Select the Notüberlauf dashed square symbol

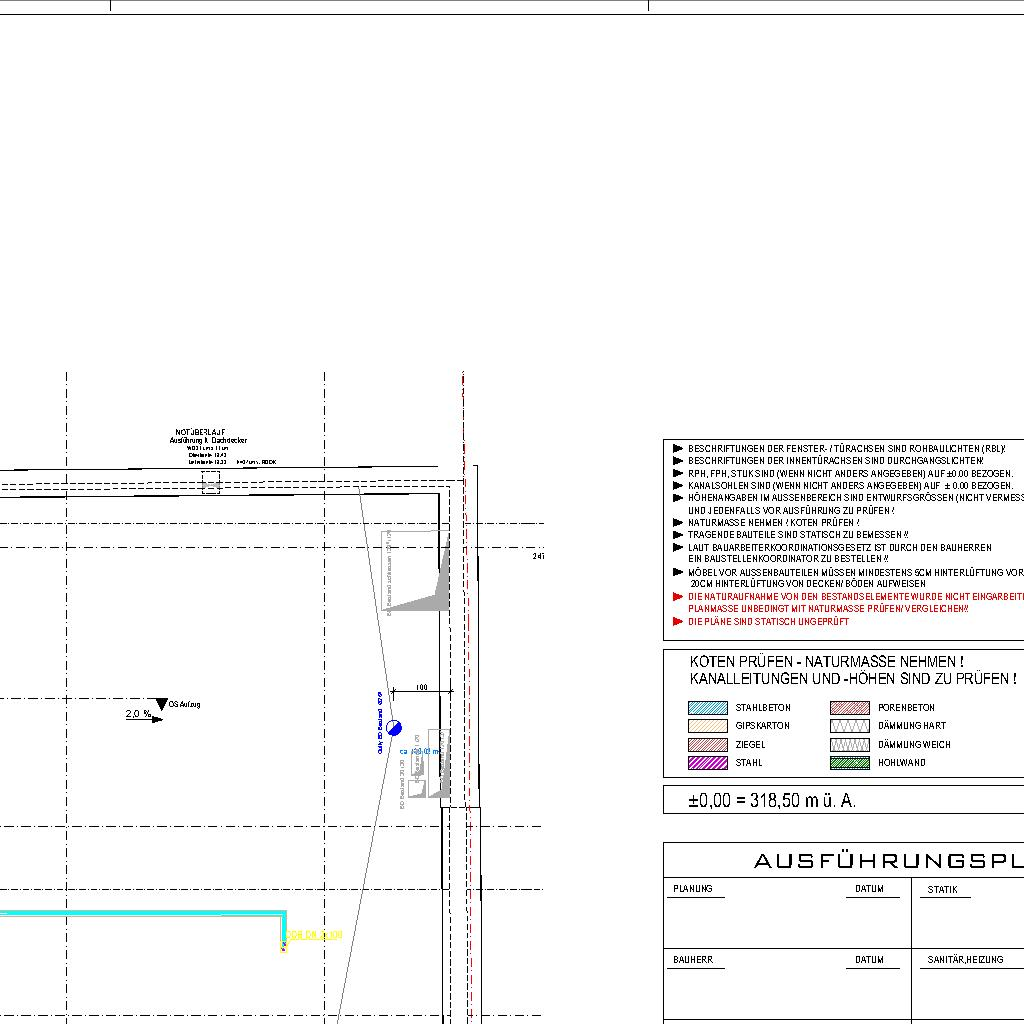click(x=210, y=483)
